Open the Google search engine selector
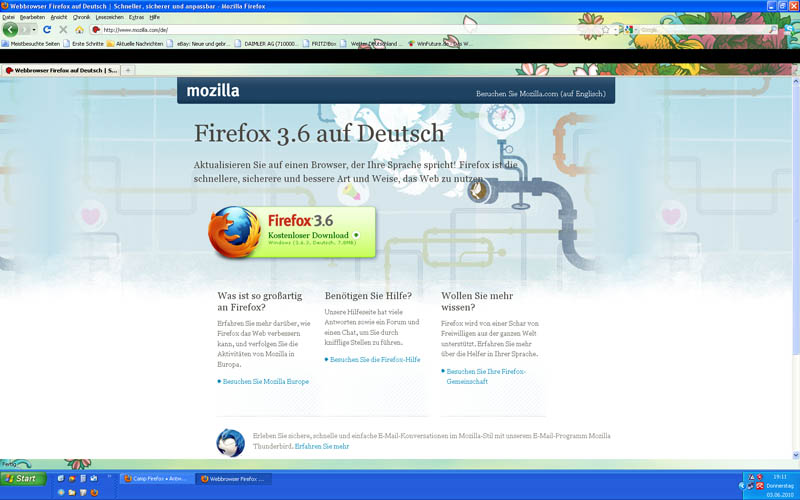Image resolution: width=800 pixels, height=500 pixels. tap(631, 30)
